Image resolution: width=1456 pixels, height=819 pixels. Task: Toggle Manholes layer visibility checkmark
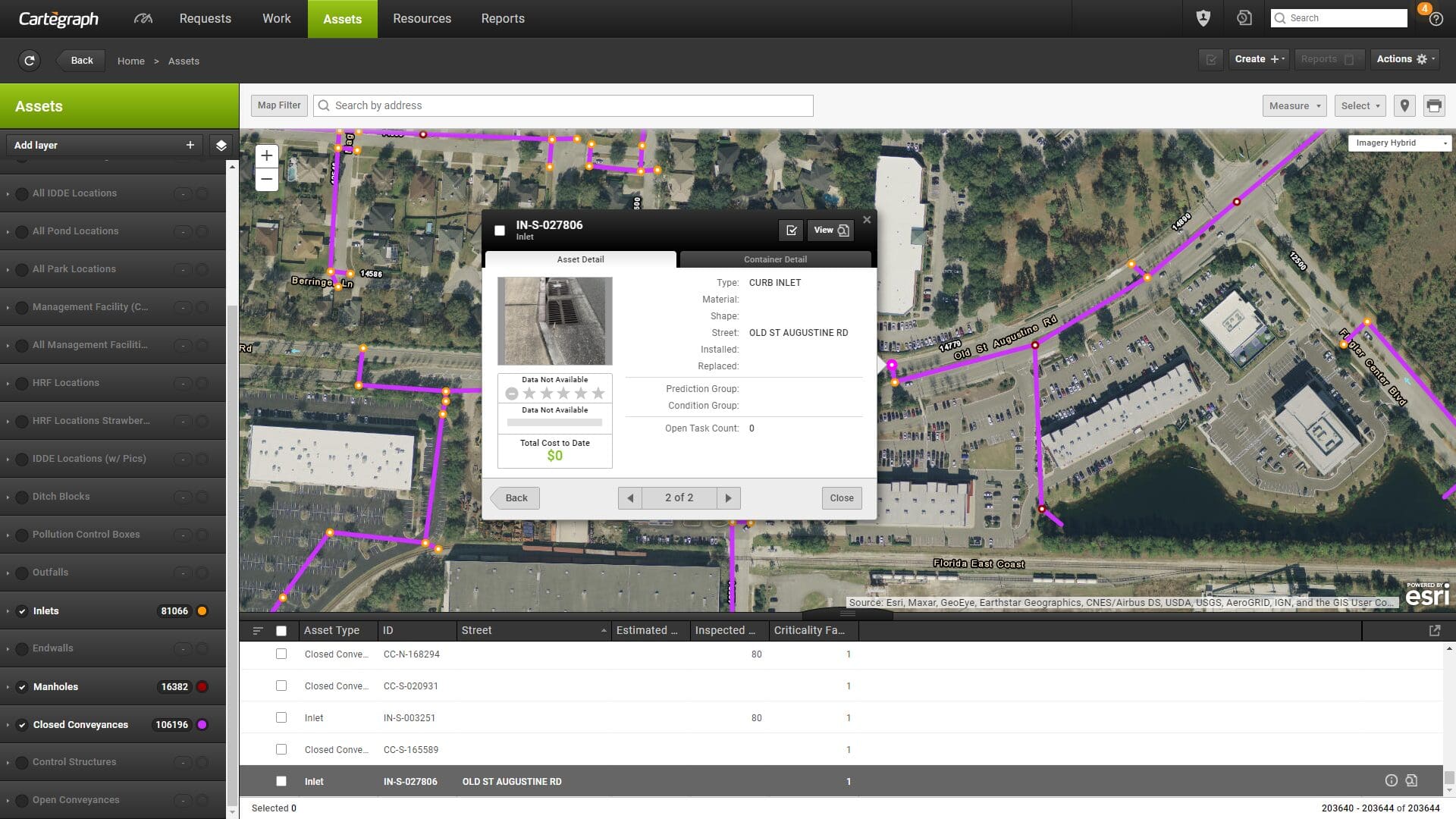22,687
